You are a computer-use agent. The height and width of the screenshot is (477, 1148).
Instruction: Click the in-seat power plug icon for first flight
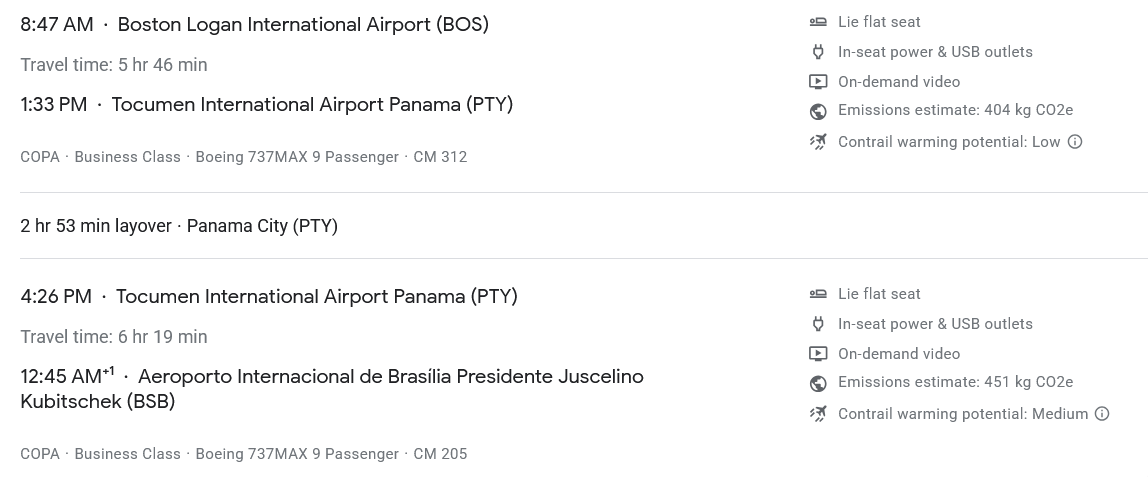click(818, 52)
